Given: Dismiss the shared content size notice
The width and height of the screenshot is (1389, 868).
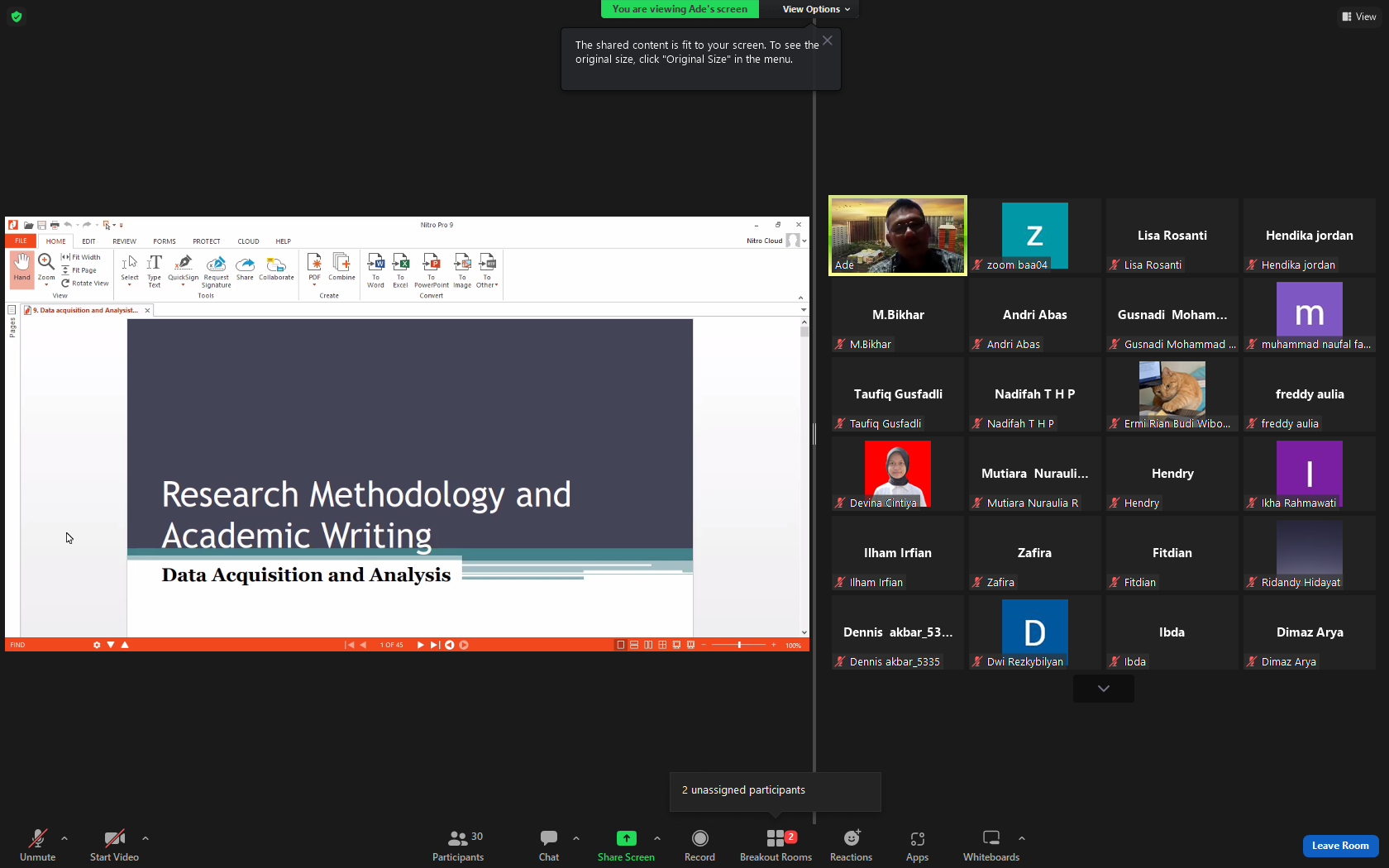Looking at the screenshot, I should pos(828,41).
